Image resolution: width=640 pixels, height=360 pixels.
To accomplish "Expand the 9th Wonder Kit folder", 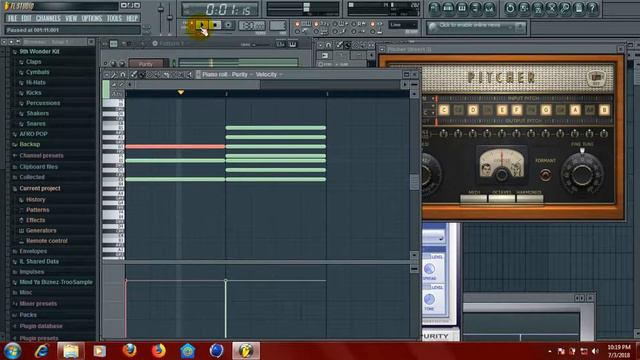I will (39, 51).
